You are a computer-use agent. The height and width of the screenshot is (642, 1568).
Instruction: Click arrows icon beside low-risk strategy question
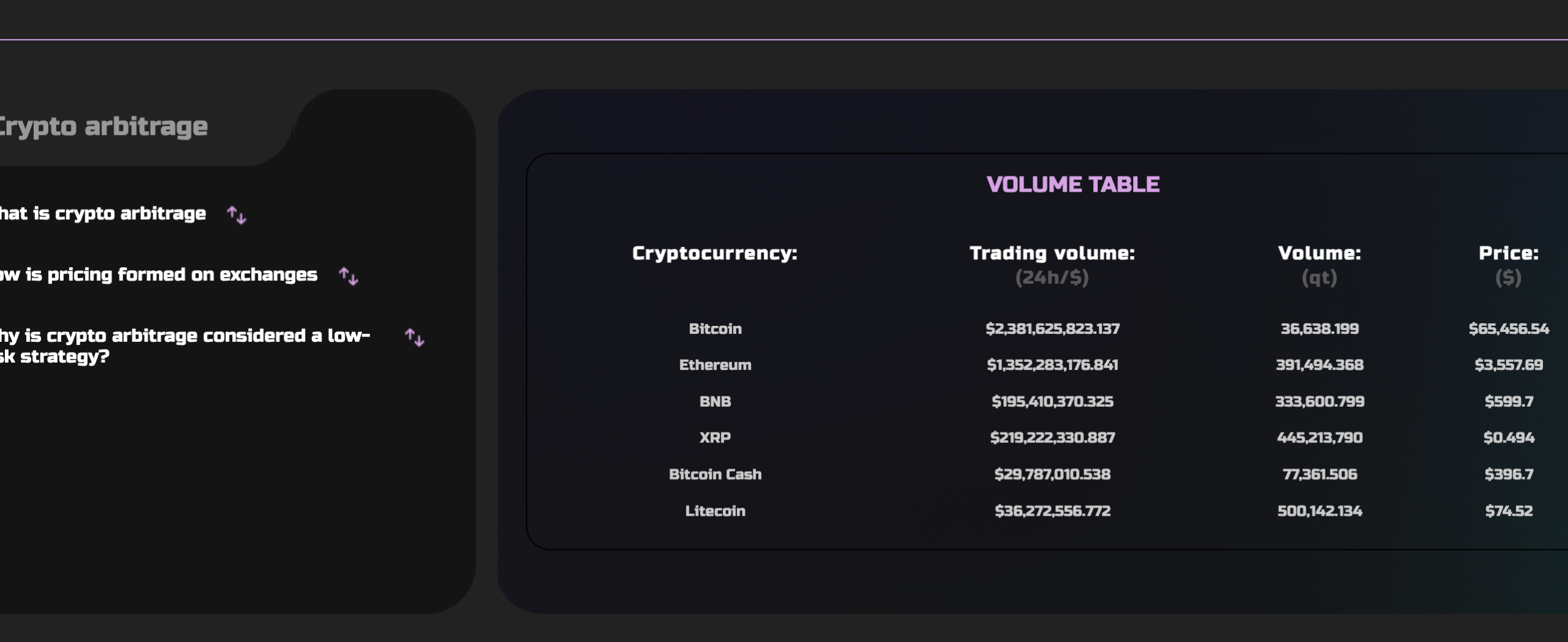[415, 338]
